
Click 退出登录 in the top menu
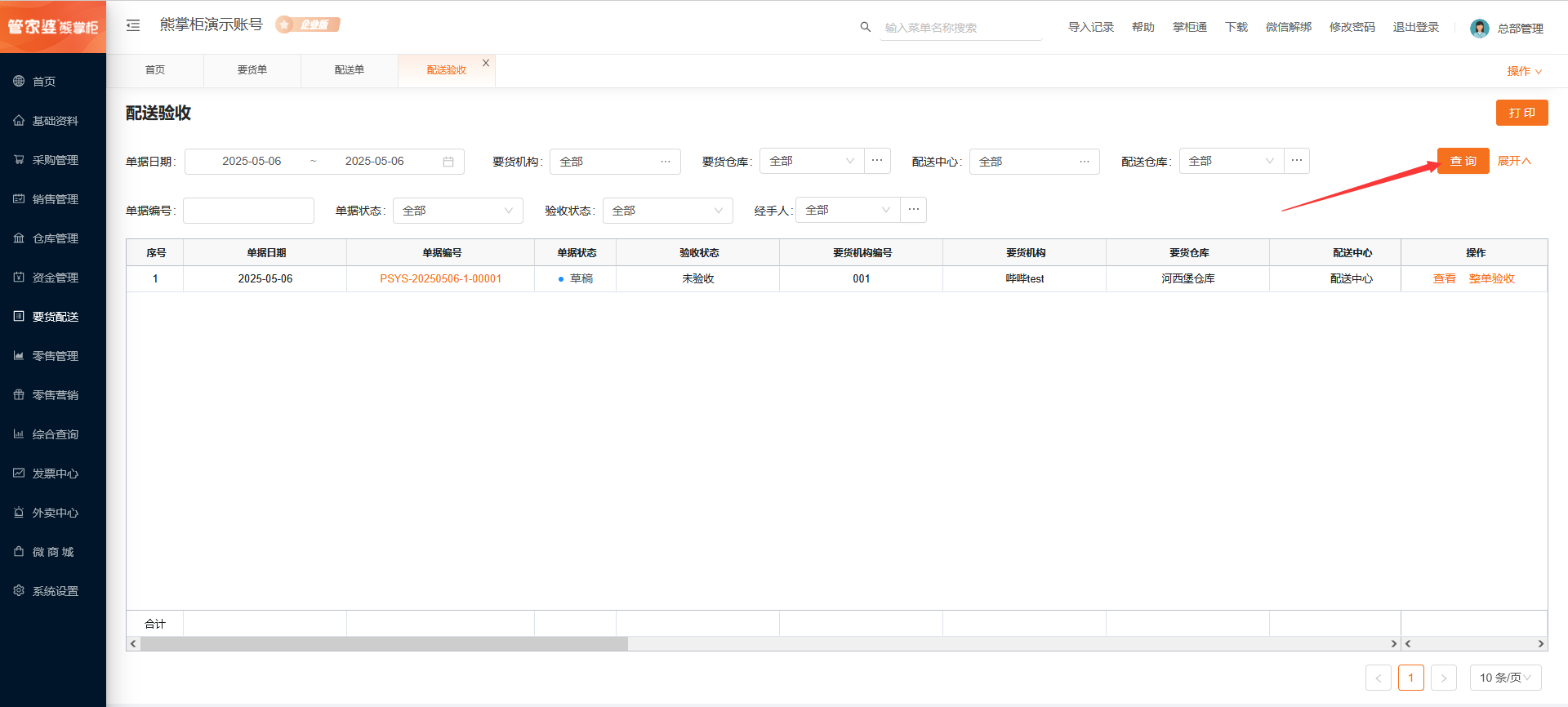pyautogui.click(x=1416, y=27)
